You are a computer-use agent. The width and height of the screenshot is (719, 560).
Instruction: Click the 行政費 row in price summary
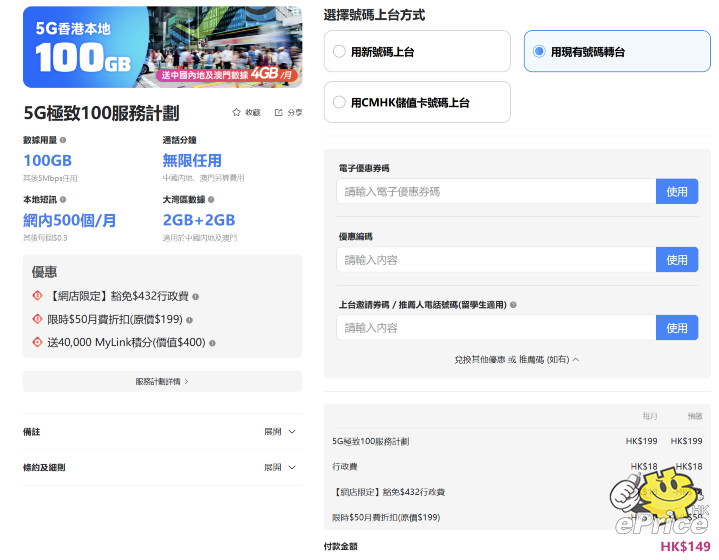pyautogui.click(x=517, y=466)
